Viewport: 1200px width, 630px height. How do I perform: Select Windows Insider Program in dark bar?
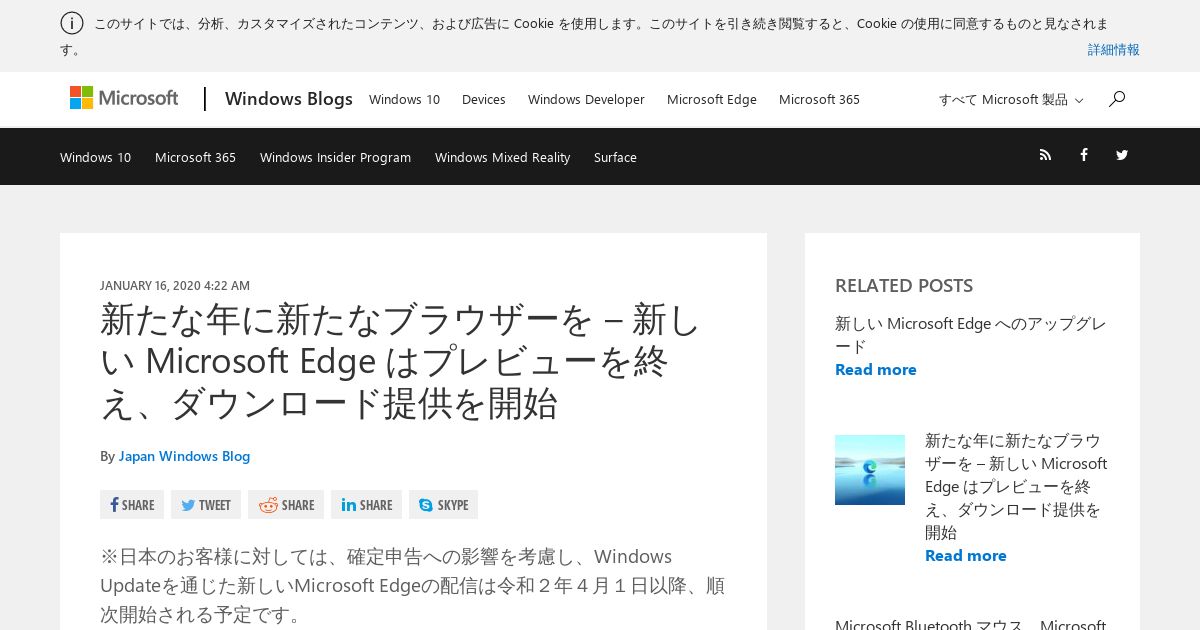[x=335, y=157]
